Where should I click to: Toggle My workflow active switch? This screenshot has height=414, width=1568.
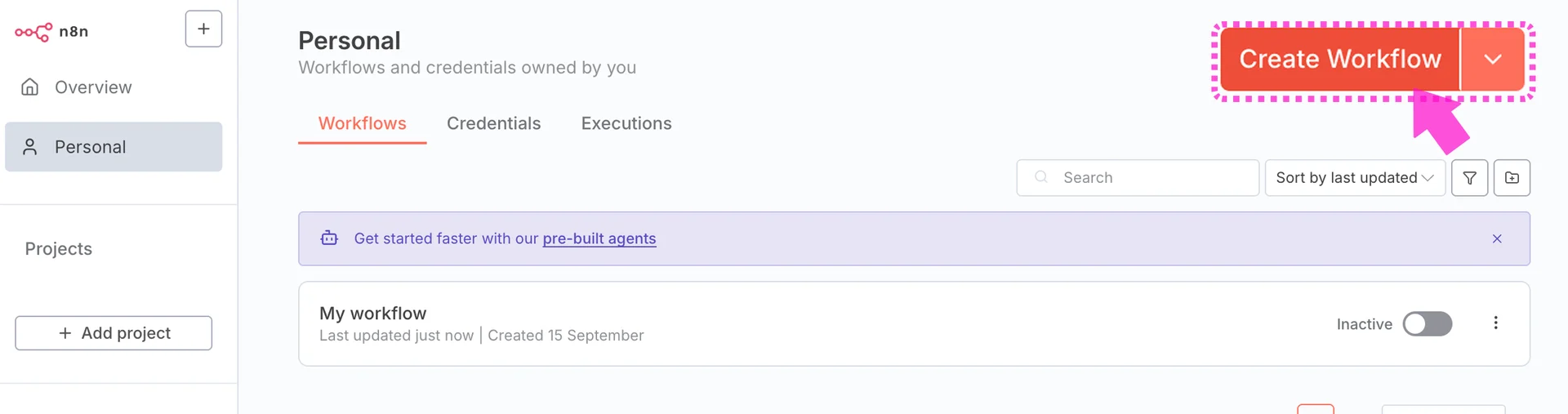(x=1427, y=324)
